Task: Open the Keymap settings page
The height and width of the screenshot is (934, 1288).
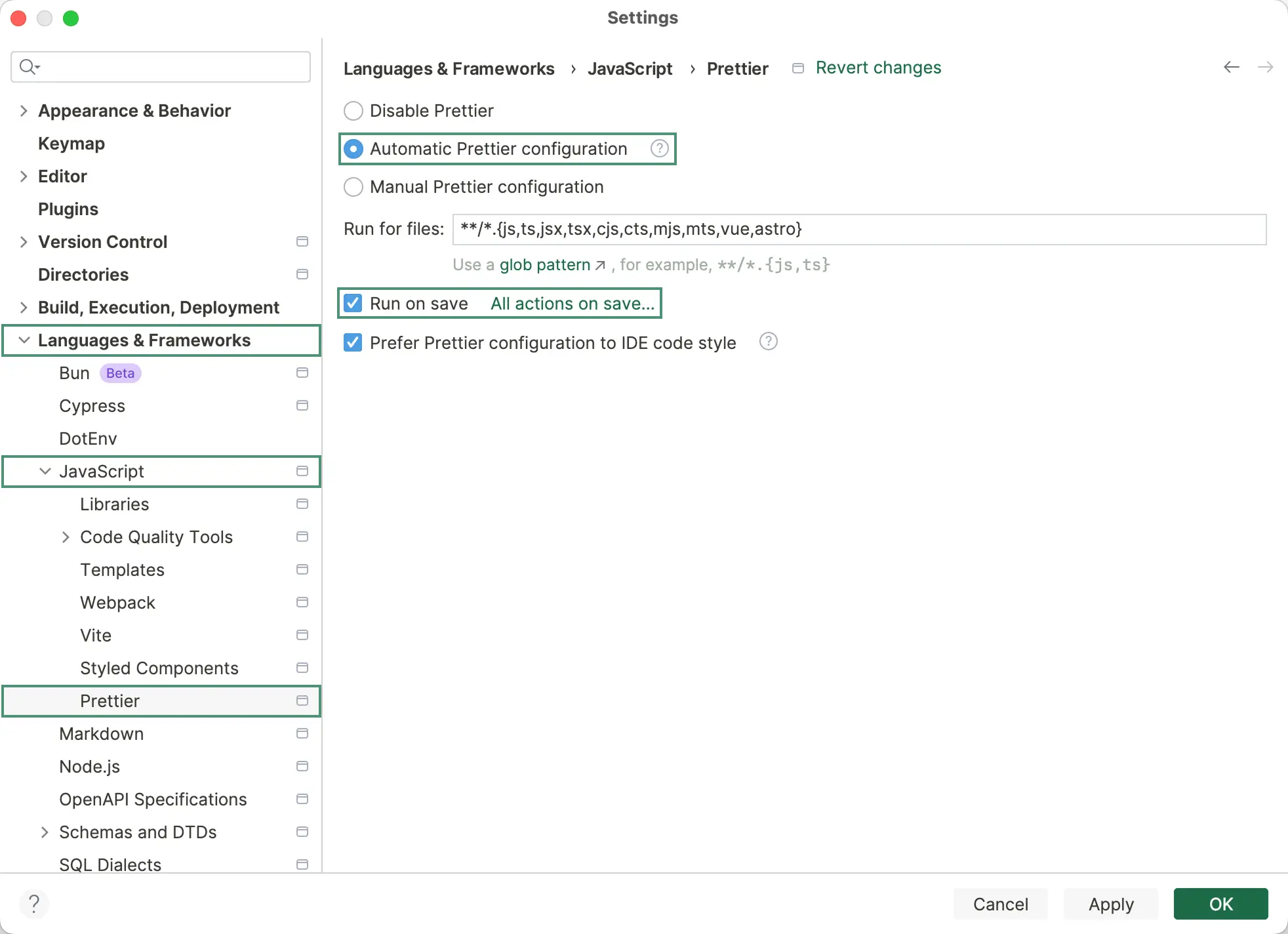Action: [71, 144]
